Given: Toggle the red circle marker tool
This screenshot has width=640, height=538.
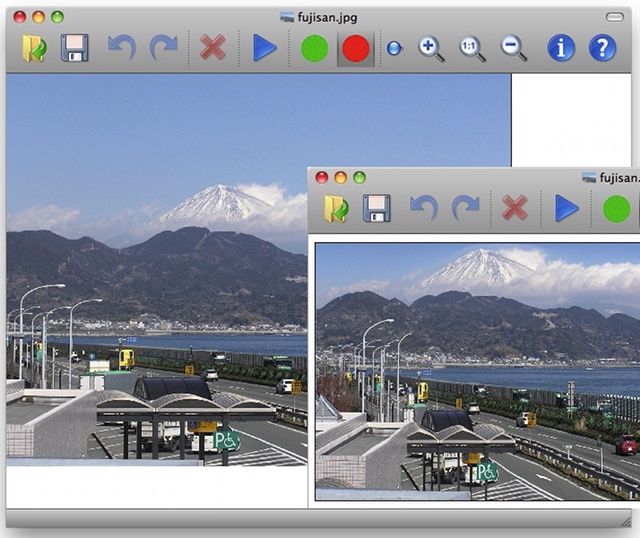Looking at the screenshot, I should 356,49.
